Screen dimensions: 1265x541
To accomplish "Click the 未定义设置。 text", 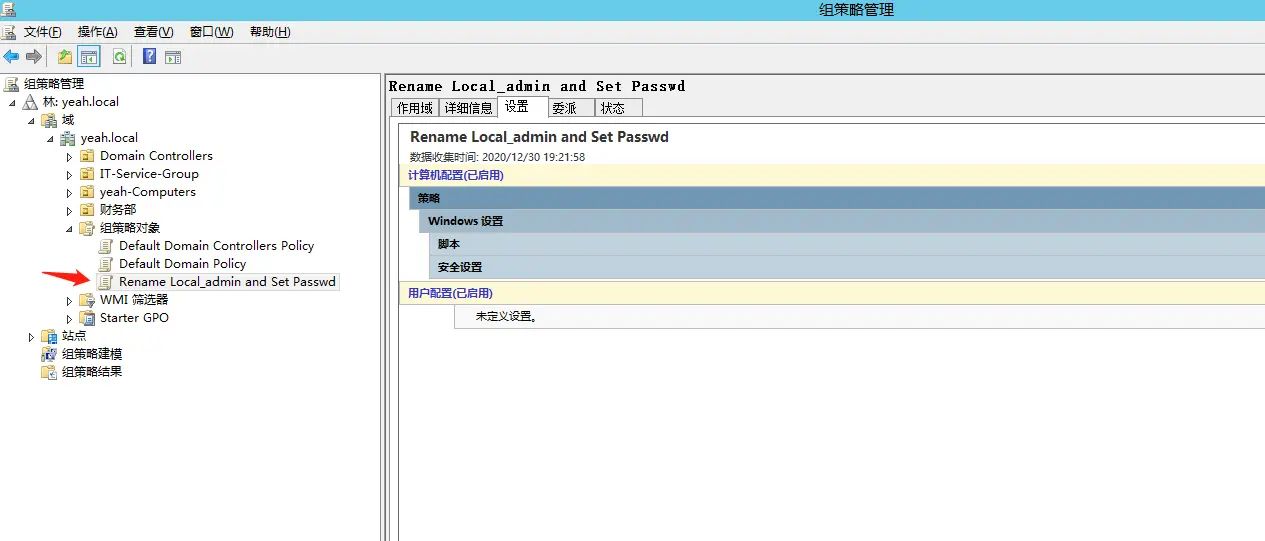I will click(x=506, y=316).
